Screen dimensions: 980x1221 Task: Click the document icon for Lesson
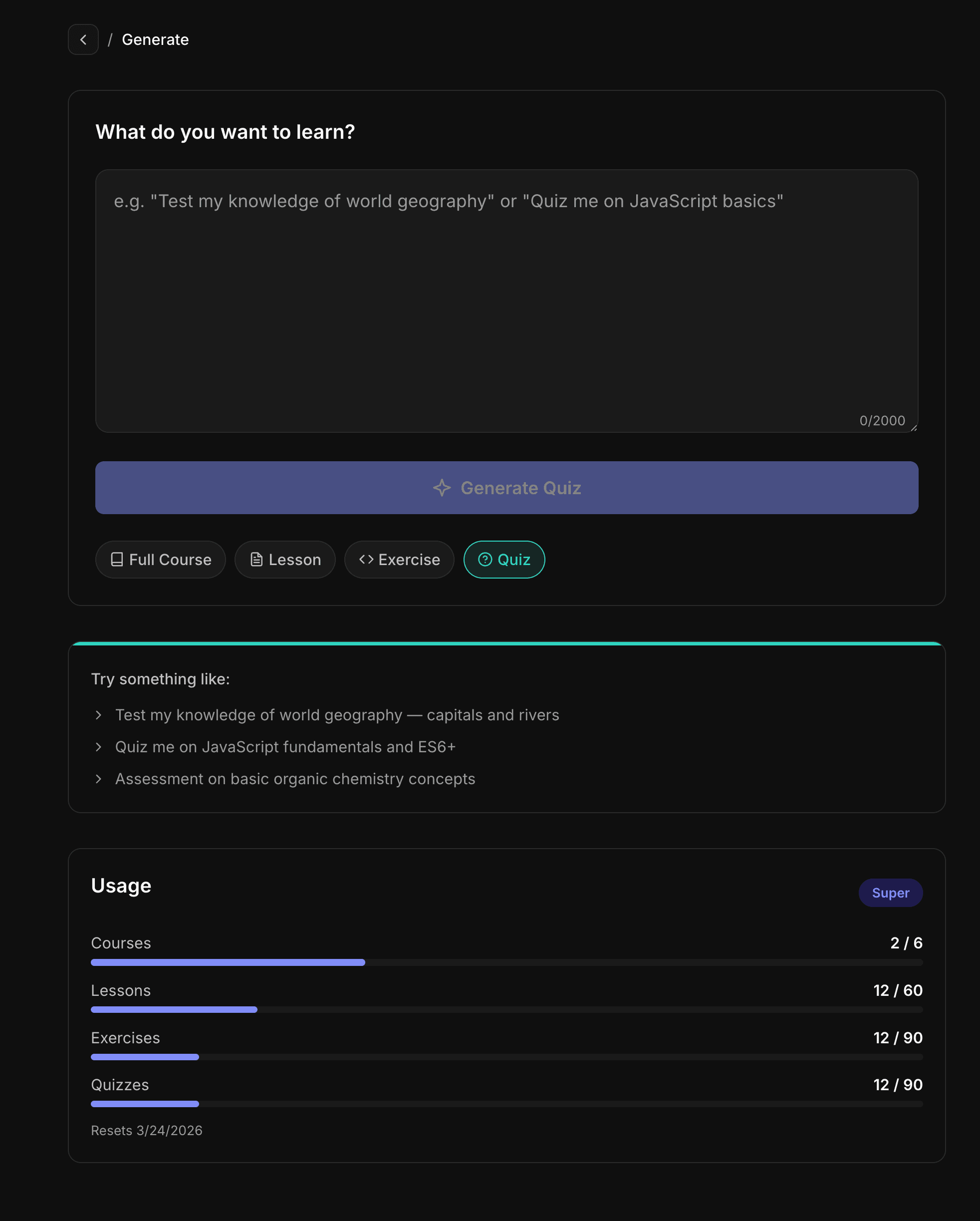tap(256, 560)
